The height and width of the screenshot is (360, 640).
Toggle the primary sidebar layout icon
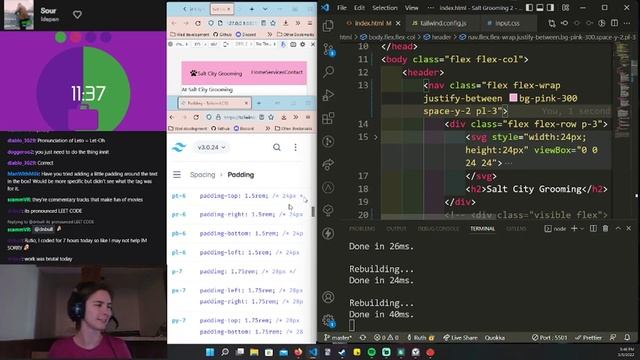click(529, 7)
